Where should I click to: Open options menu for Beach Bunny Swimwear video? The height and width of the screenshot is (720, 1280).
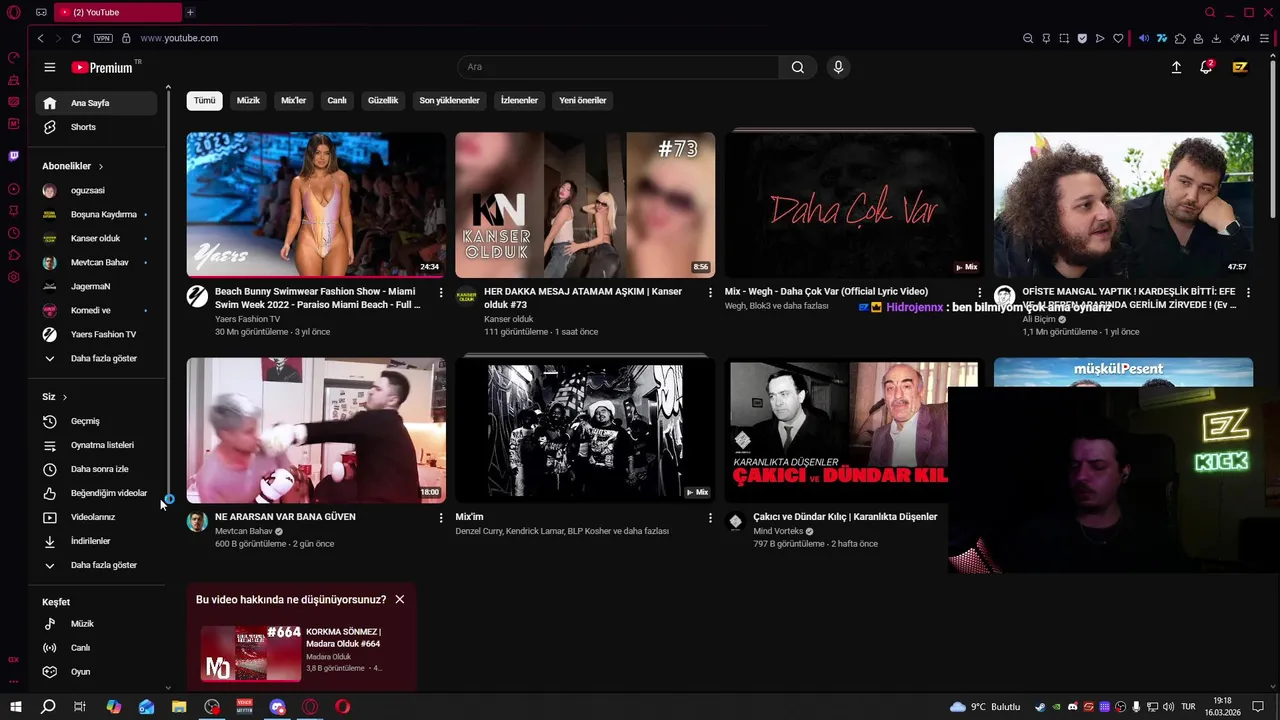pos(441,293)
